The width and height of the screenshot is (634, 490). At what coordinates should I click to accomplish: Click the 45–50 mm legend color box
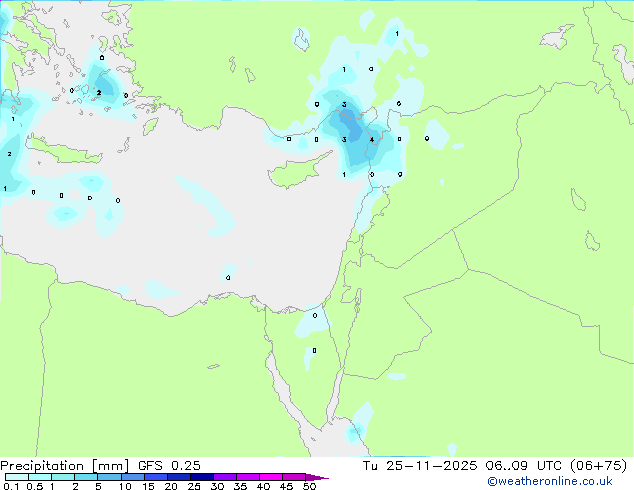[294, 477]
